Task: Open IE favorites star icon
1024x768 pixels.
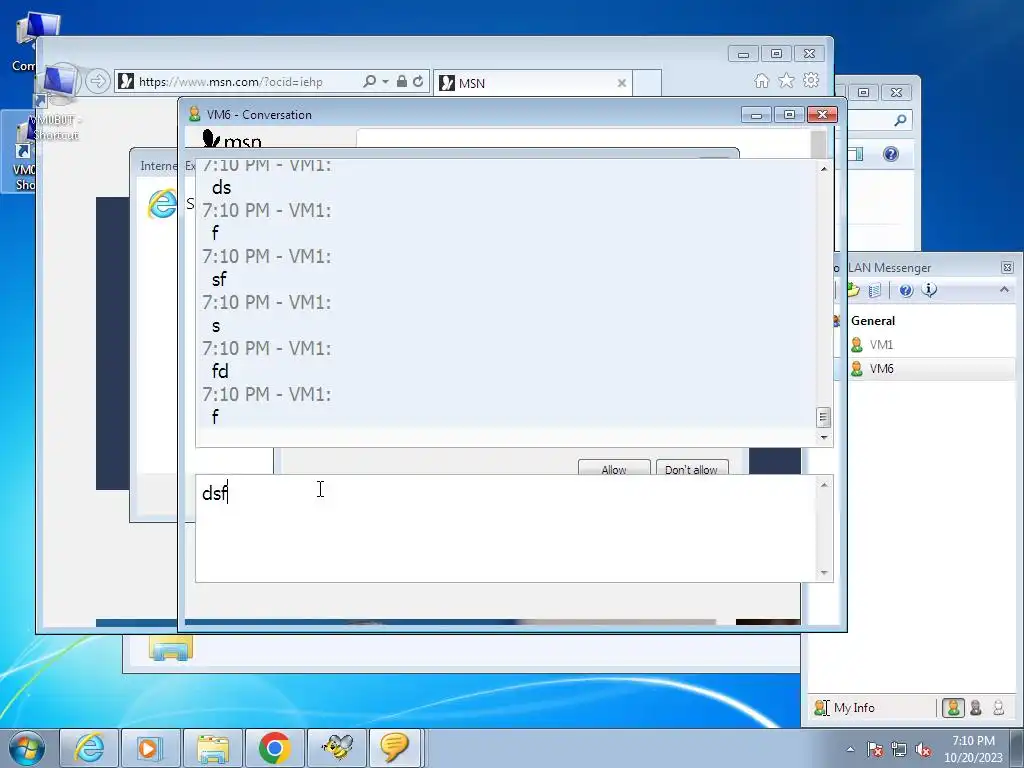Action: pos(786,80)
